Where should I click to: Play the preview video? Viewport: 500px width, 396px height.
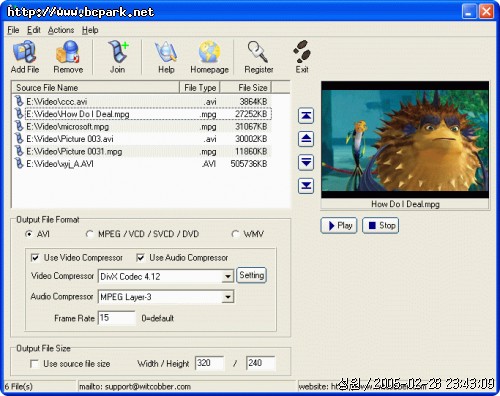[x=339, y=226]
